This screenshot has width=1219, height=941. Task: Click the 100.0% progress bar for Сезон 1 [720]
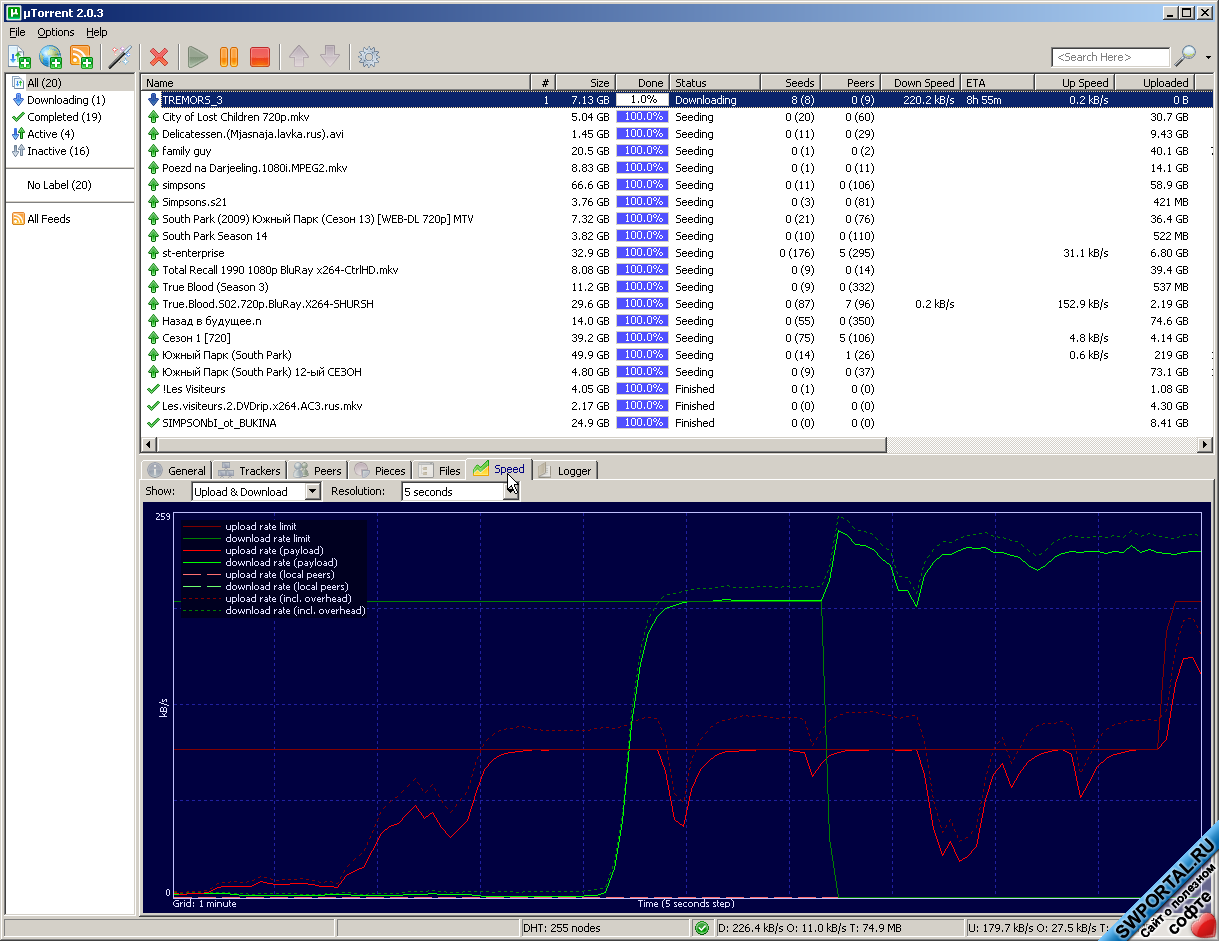pyautogui.click(x=642, y=338)
